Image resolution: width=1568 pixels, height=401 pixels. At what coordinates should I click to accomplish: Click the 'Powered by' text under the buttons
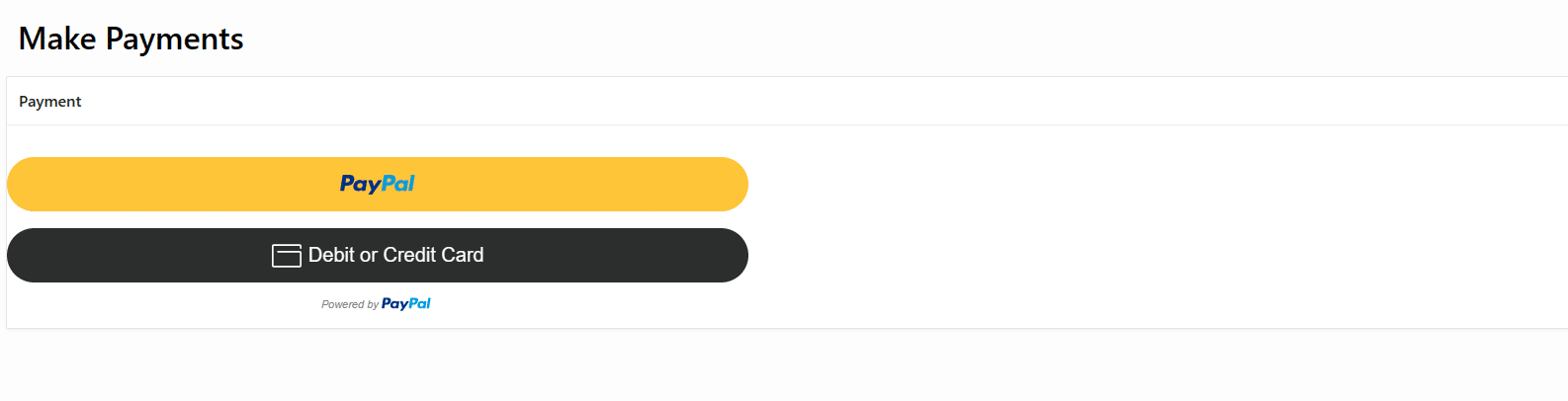pos(350,304)
